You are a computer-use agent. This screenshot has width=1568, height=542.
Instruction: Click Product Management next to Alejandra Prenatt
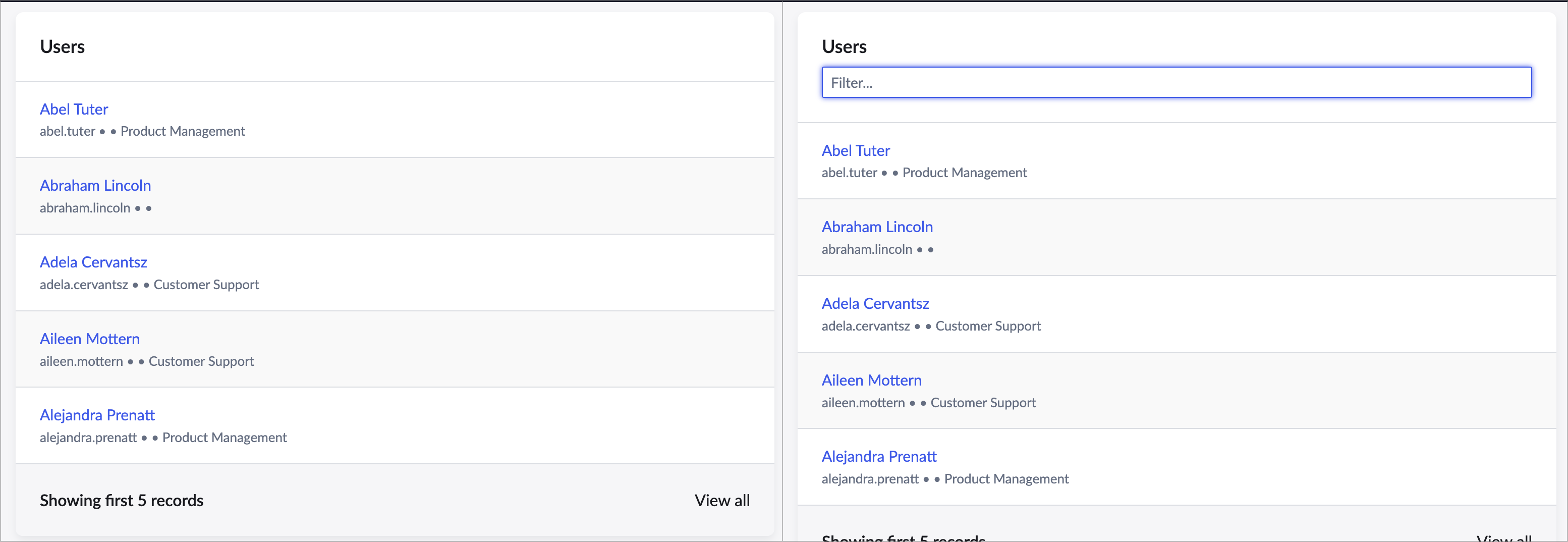tap(225, 437)
